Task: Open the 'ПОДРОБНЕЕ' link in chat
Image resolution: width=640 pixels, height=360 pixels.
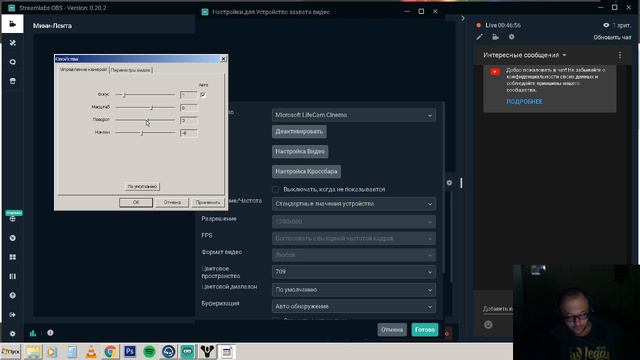Action: [524, 102]
